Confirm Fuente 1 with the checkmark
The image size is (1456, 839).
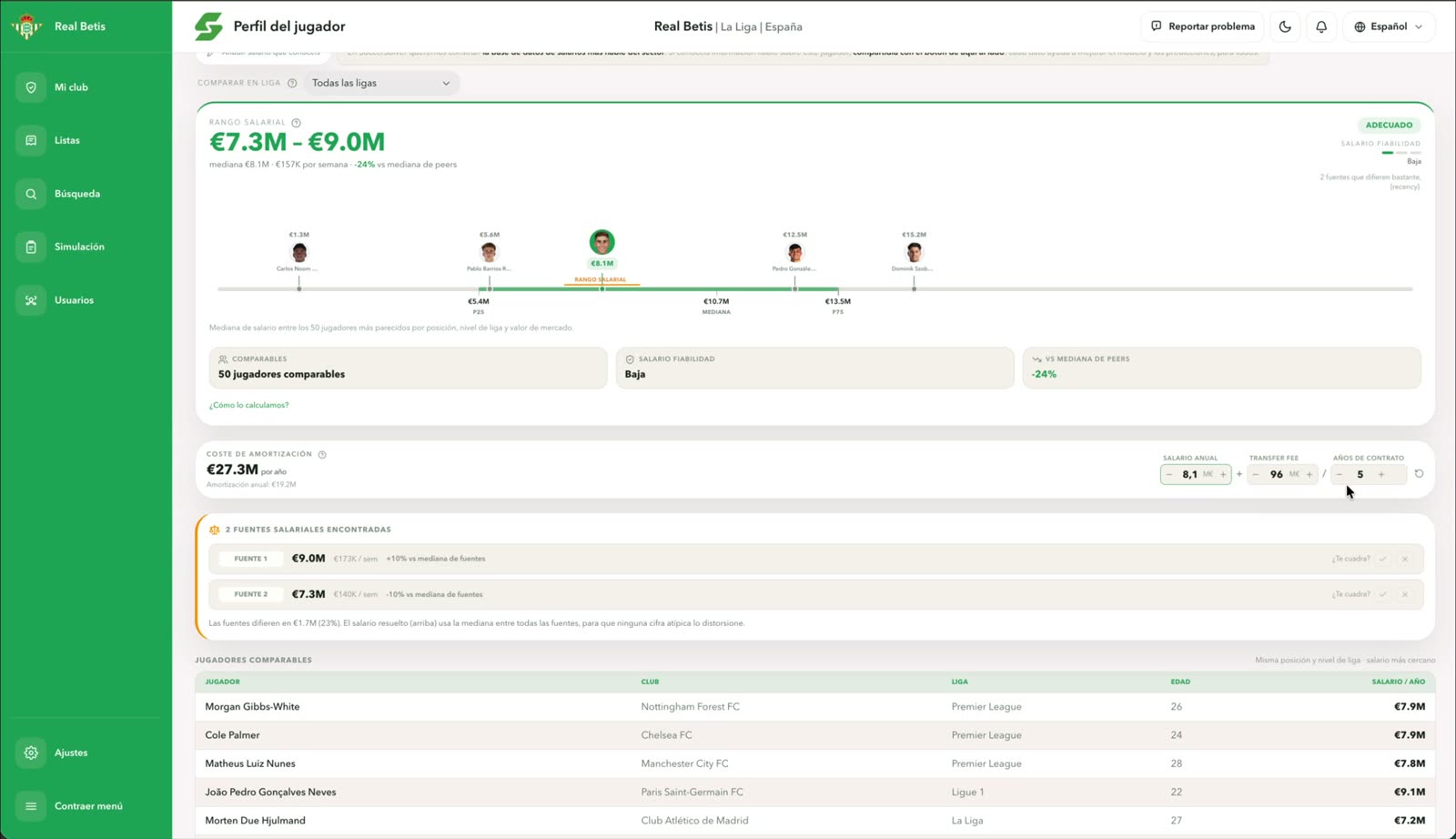(x=1383, y=559)
